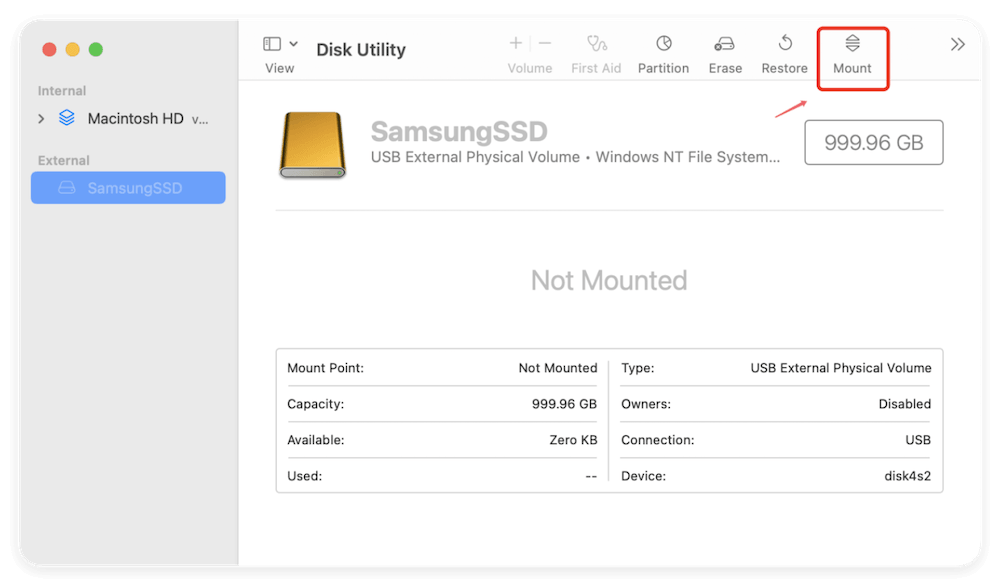This screenshot has width=1000, height=585.
Task: Click the Capacity value 999.96 GB
Action: 564,404
